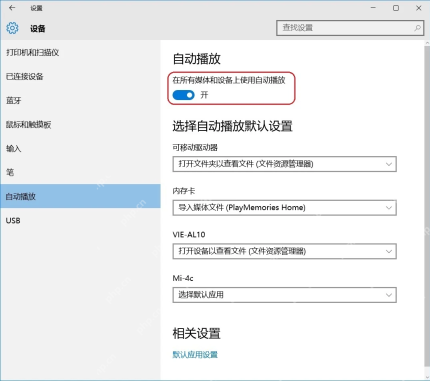430x381 pixels.
Task: Click the 可移动驱动器 label
Action: [x=195, y=147]
